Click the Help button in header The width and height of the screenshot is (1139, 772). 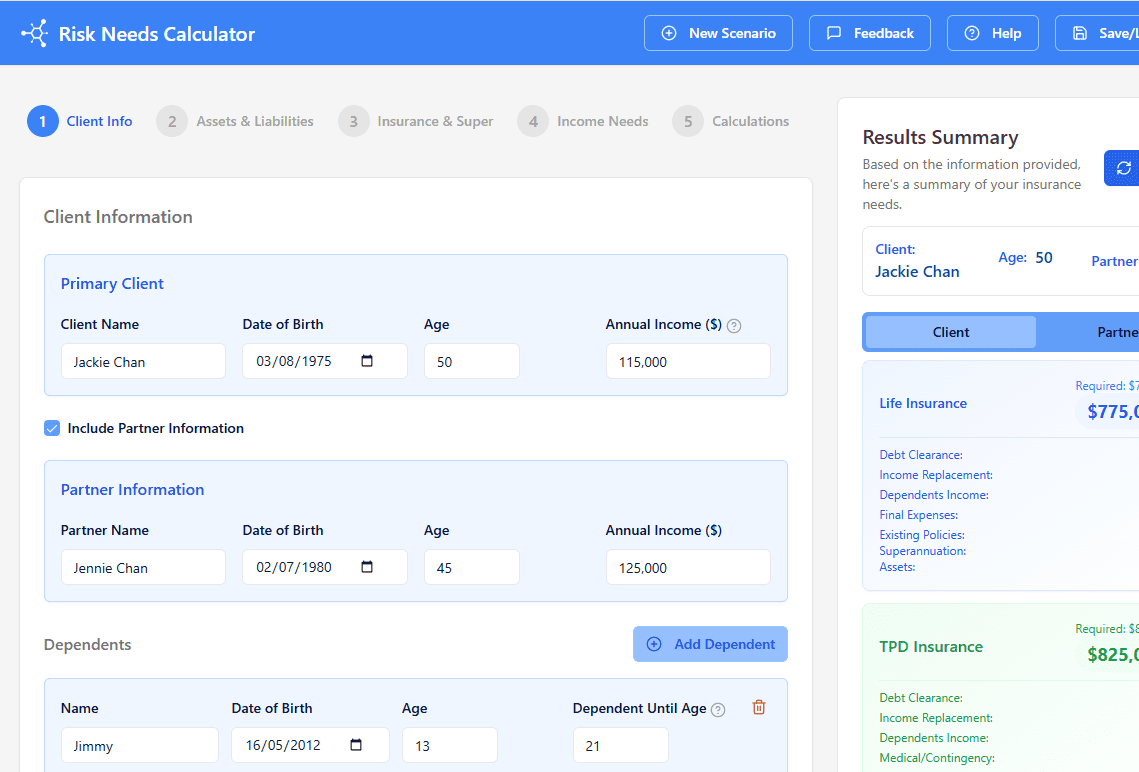(992, 33)
